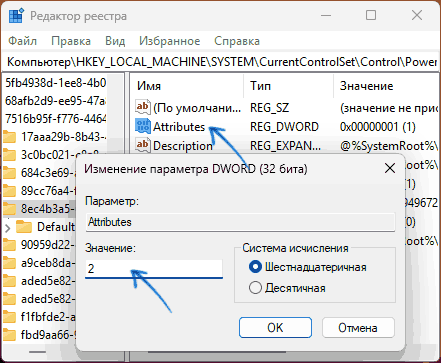The height and width of the screenshot is (363, 441).
Task: Select the 8ec4b3a5 folder icon
Action: coord(10,209)
